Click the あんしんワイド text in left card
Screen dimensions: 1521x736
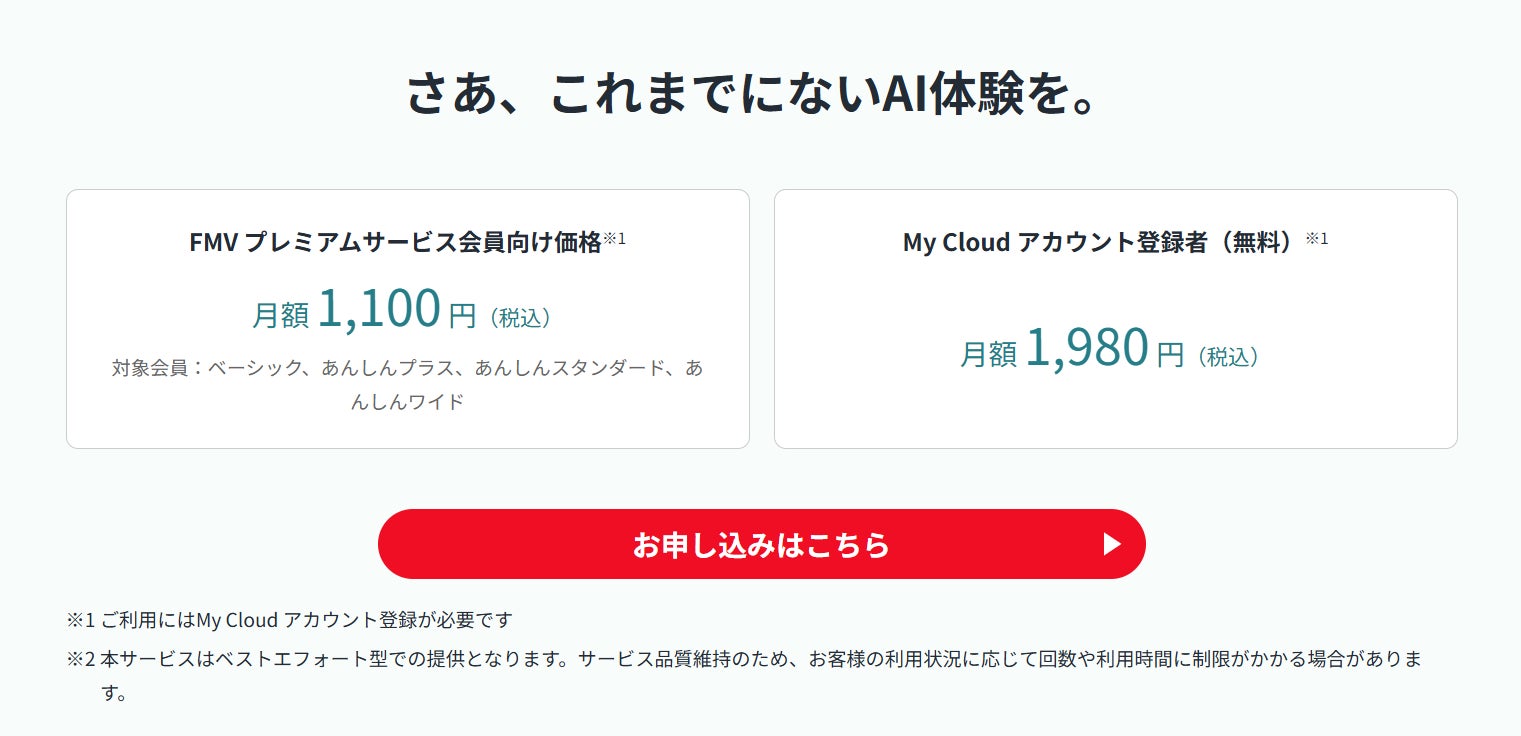pos(407,402)
